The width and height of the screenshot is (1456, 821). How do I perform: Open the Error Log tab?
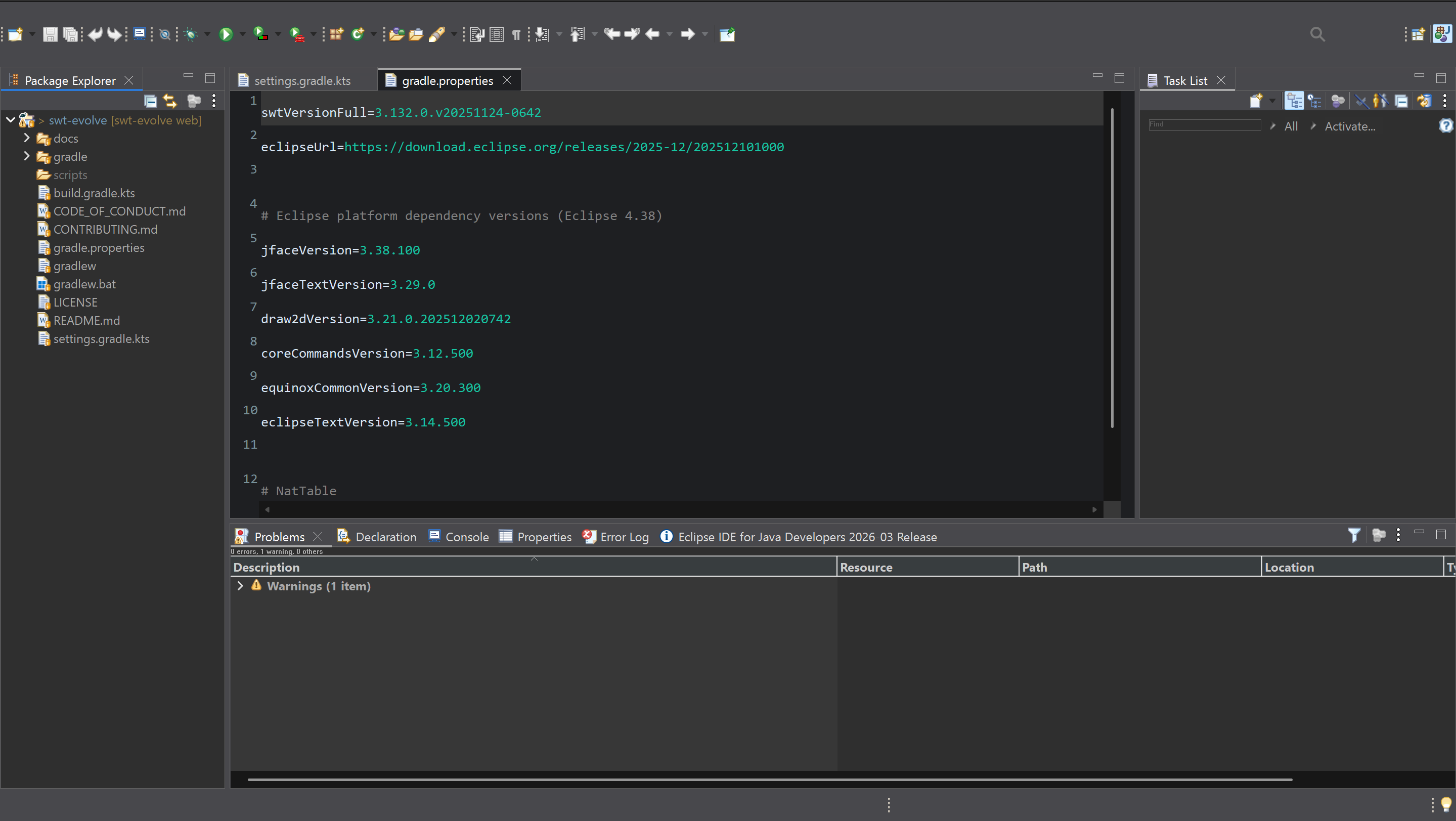click(616, 537)
